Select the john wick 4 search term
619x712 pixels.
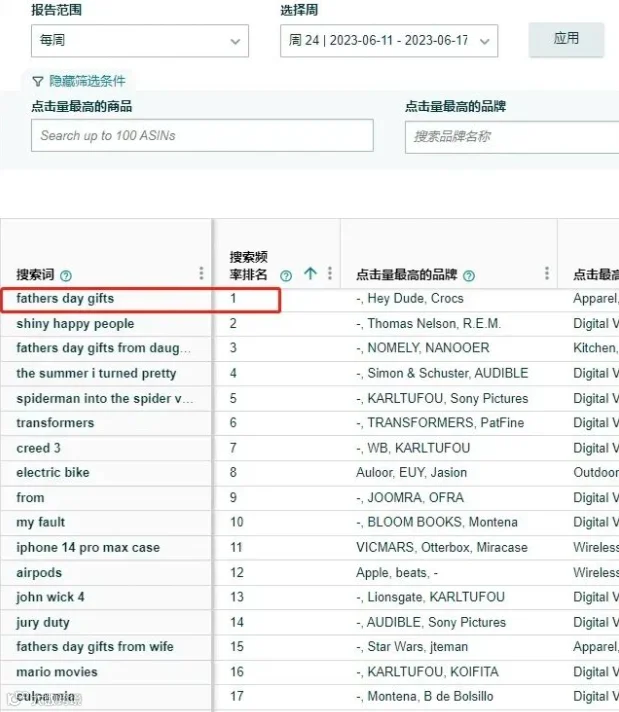[50, 597]
